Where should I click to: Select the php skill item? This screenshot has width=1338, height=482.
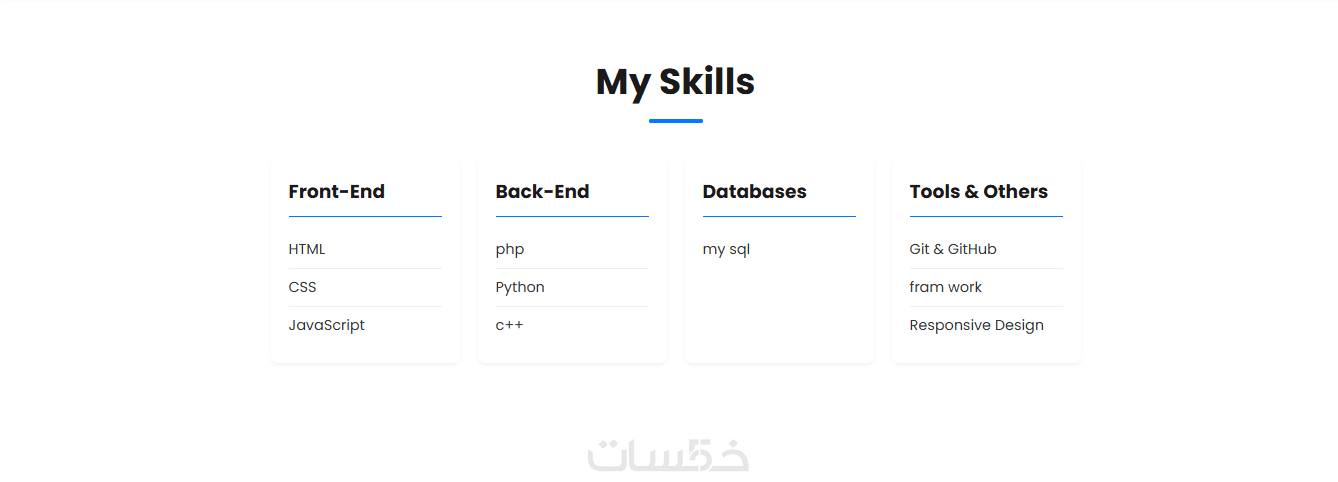[510, 249]
